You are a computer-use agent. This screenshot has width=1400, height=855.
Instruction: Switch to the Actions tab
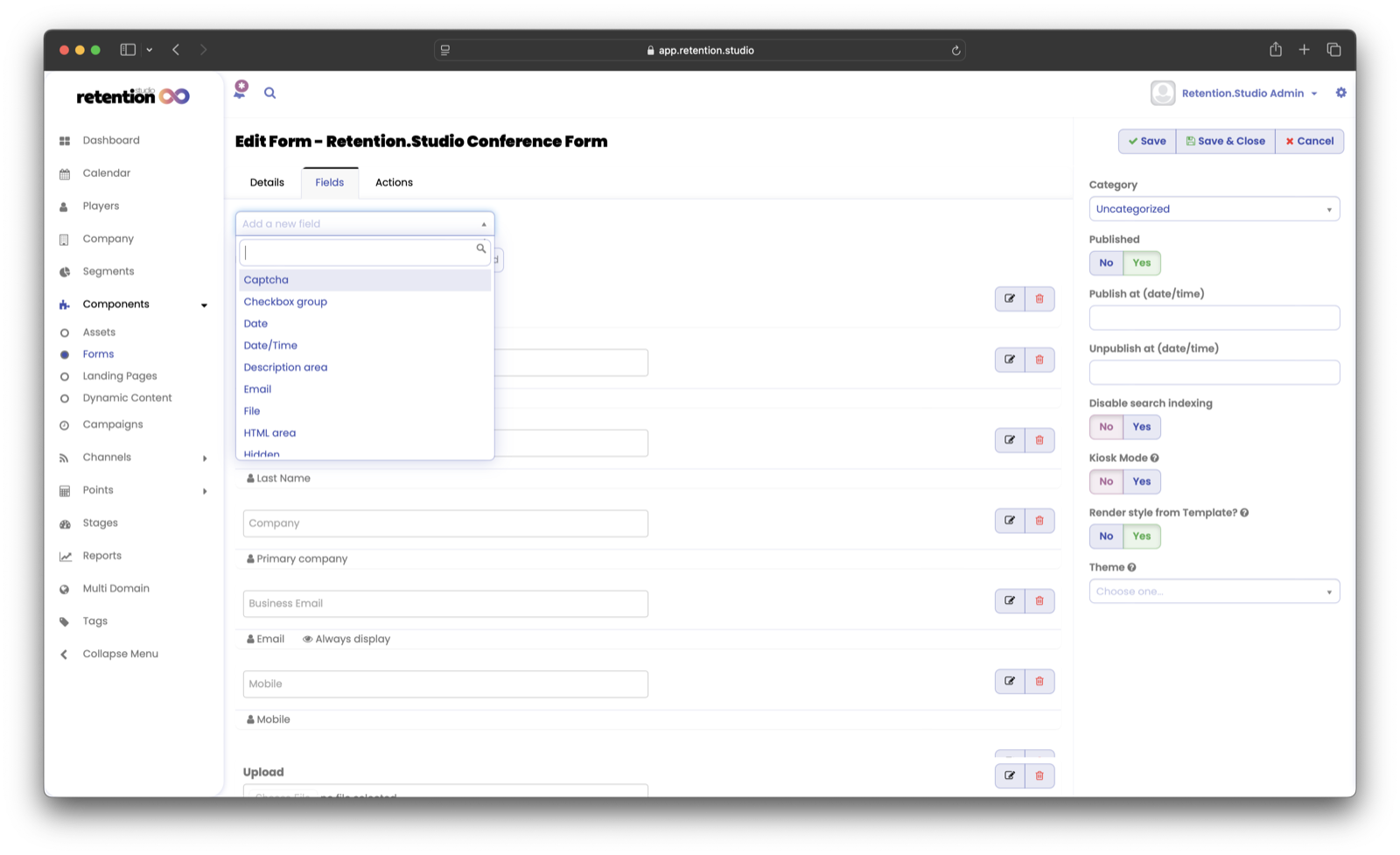click(394, 183)
